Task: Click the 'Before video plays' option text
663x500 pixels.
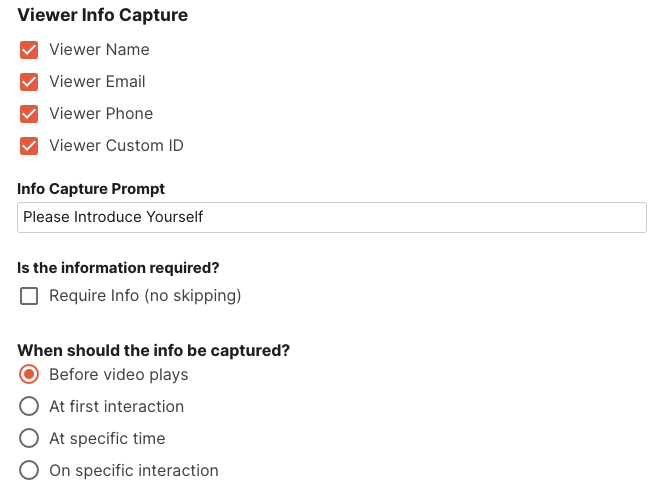Action: (x=118, y=375)
